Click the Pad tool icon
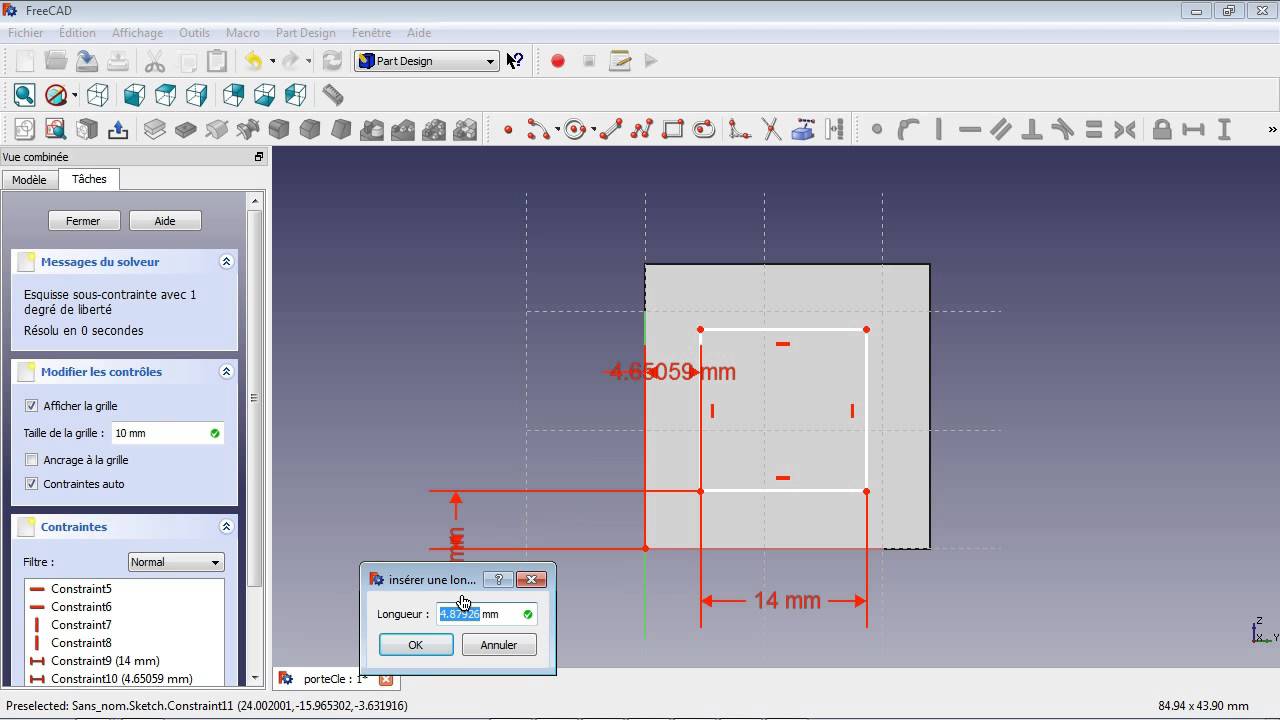Viewport: 1280px width, 720px height. pos(155,129)
